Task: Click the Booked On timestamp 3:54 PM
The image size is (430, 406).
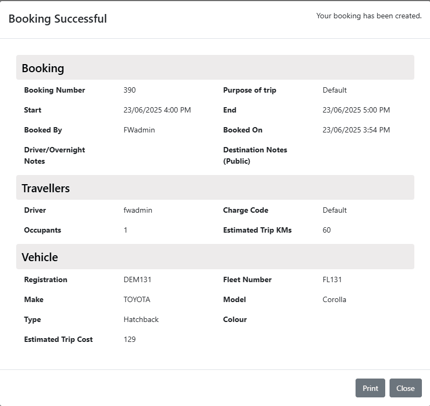Action: pos(356,130)
